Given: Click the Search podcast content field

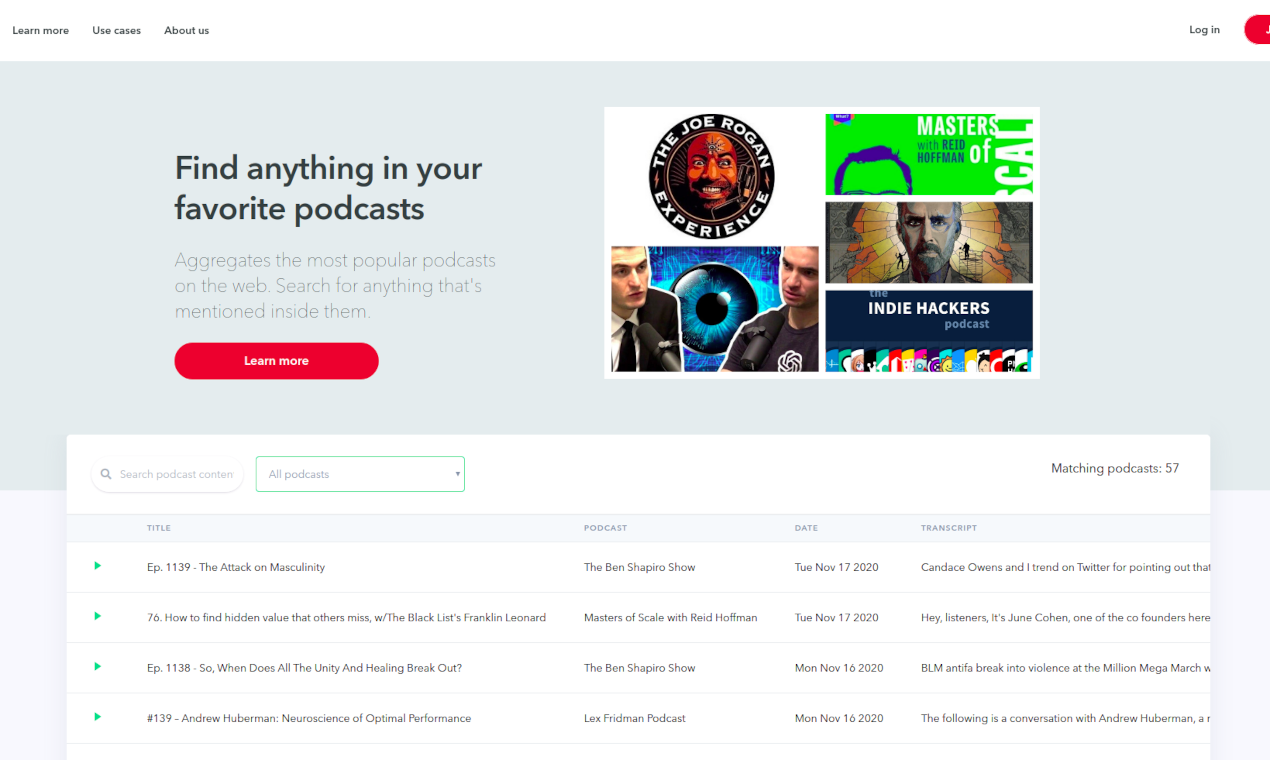Looking at the screenshot, I should pyautogui.click(x=175, y=474).
